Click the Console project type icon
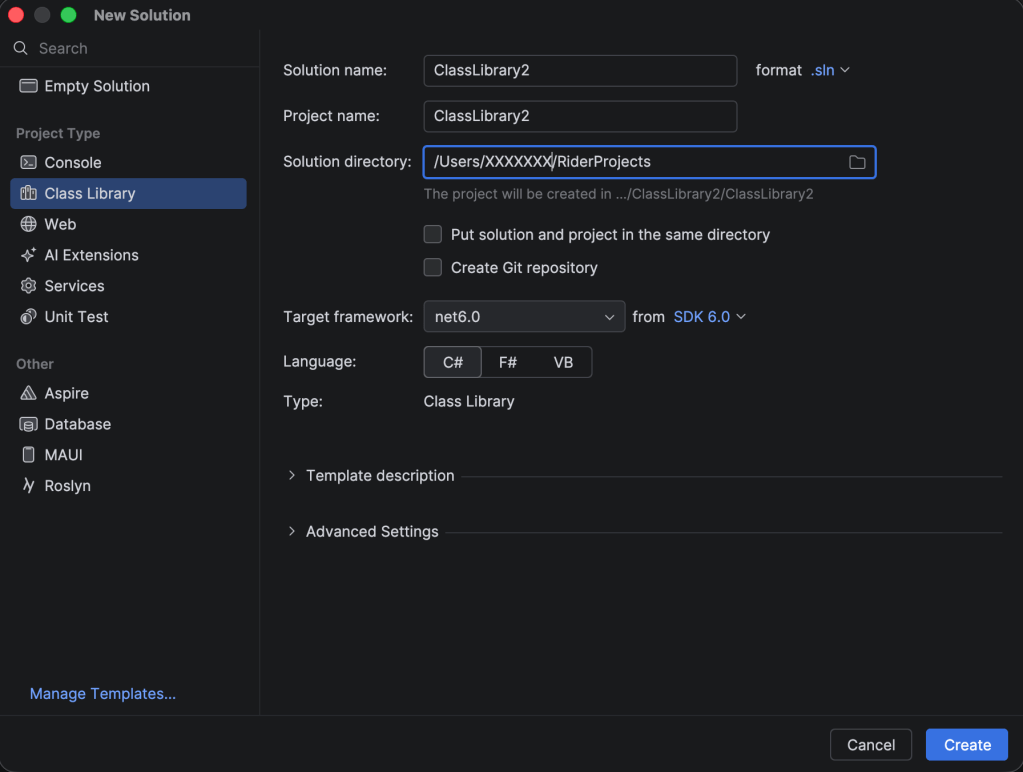 coord(28,163)
